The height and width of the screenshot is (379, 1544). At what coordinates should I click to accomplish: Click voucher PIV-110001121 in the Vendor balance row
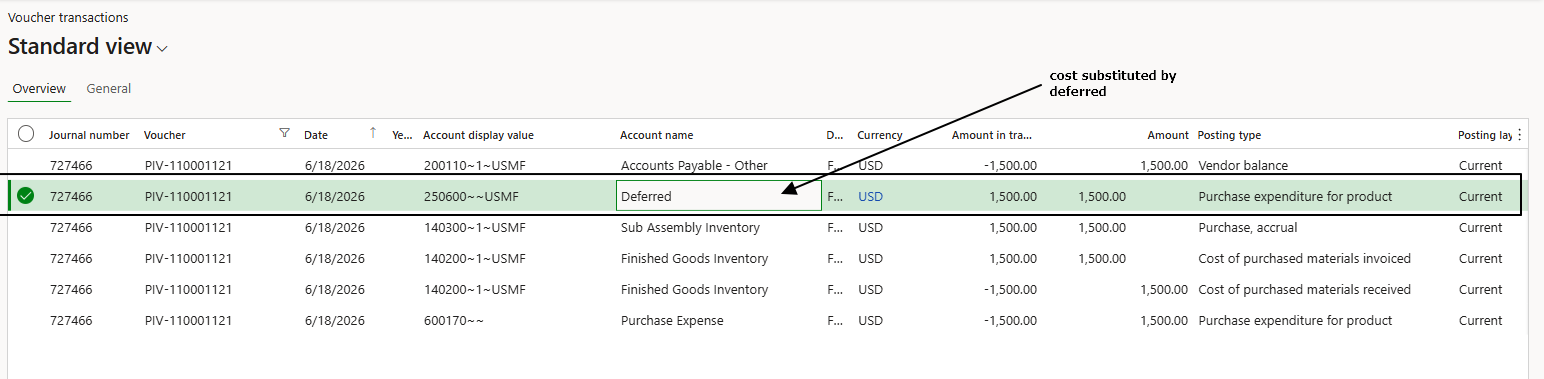[188, 165]
